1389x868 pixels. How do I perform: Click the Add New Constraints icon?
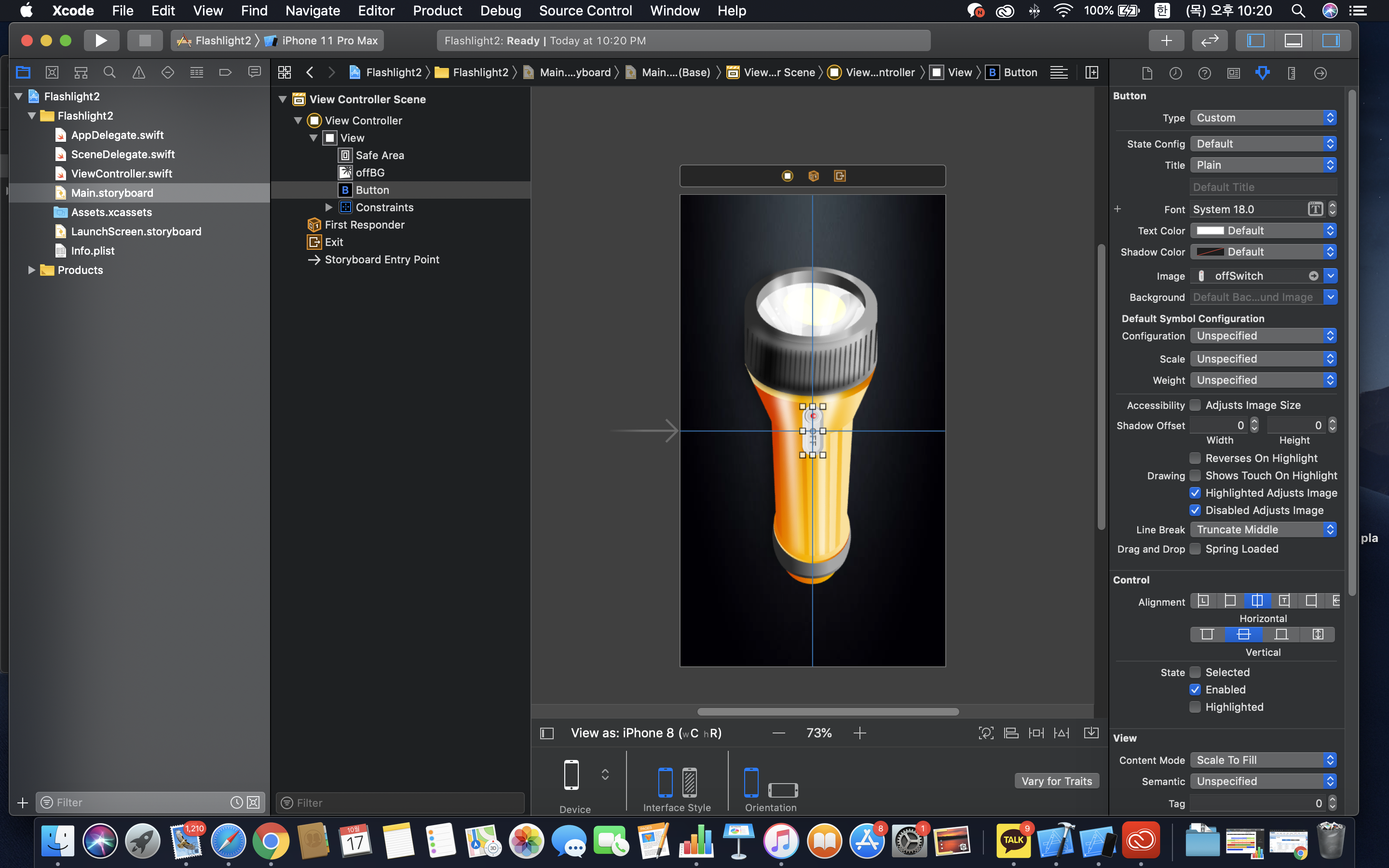(x=1036, y=733)
